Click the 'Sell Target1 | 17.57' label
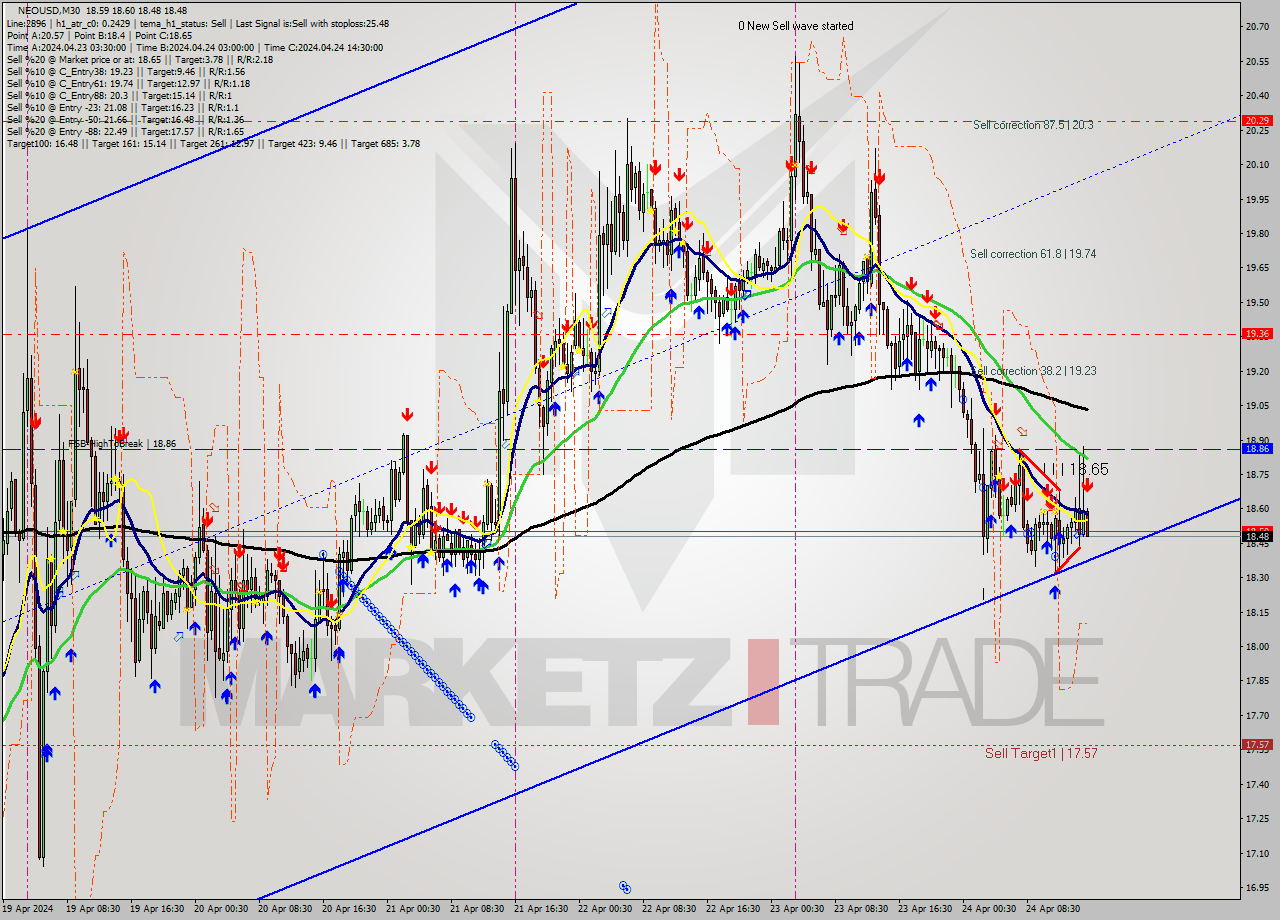1280x920 pixels. tap(1041, 753)
